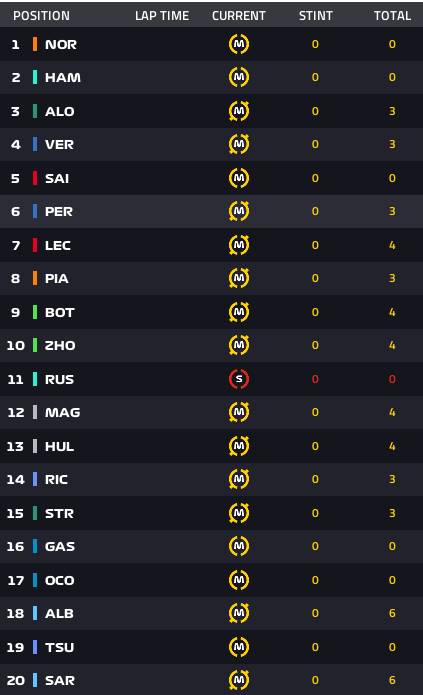Click the red soft tyre icon for RUS
Image resolution: width=423 pixels, height=695 pixels.
[239, 379]
